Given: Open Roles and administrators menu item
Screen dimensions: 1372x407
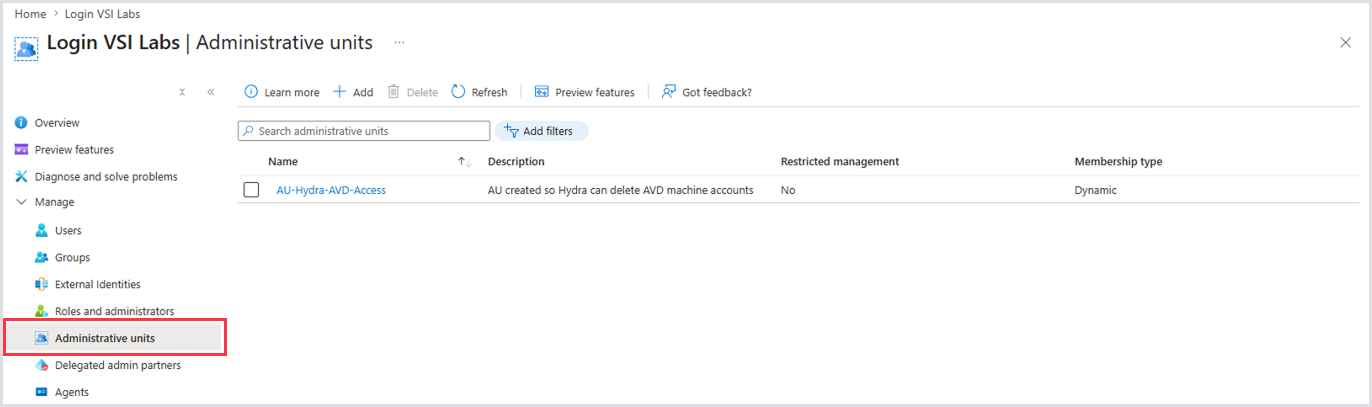Looking at the screenshot, I should tap(114, 312).
